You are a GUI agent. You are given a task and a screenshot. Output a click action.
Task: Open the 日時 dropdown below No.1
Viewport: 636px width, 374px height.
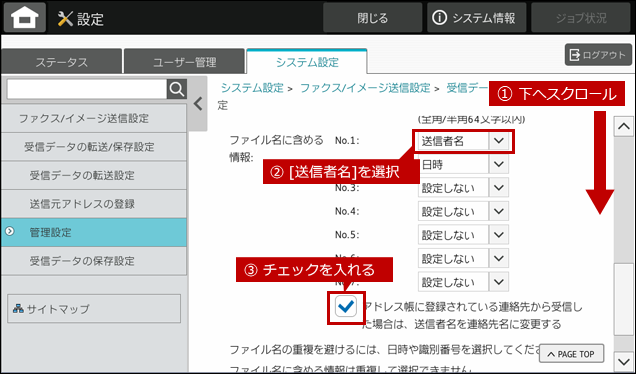point(463,164)
